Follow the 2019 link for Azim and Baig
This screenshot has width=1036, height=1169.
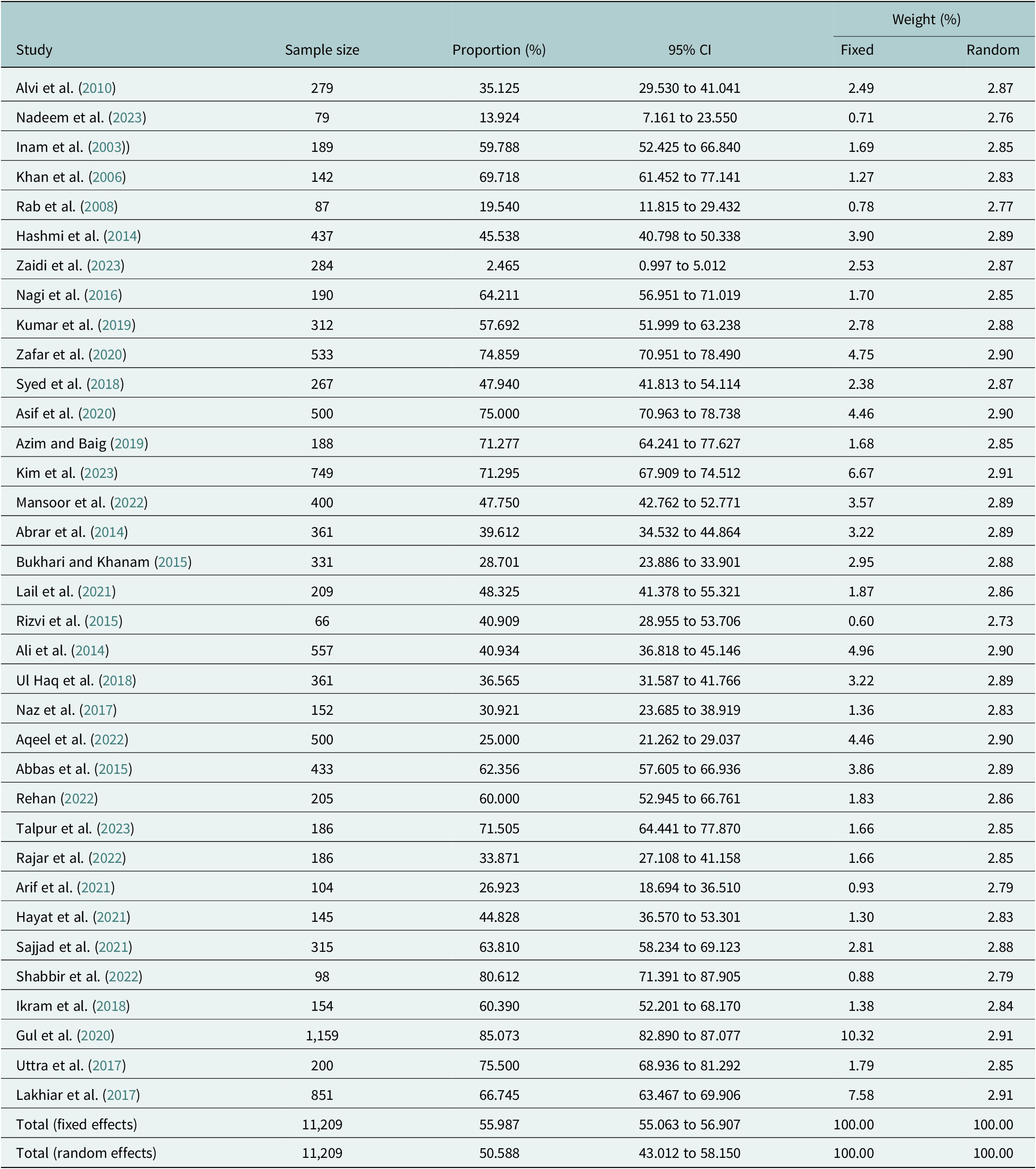tap(129, 444)
